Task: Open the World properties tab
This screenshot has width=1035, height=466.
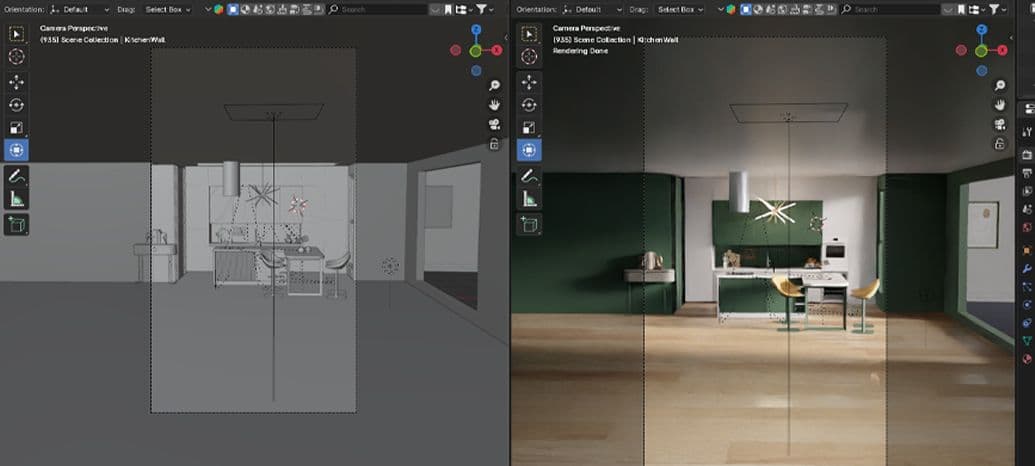Action: click(1027, 228)
